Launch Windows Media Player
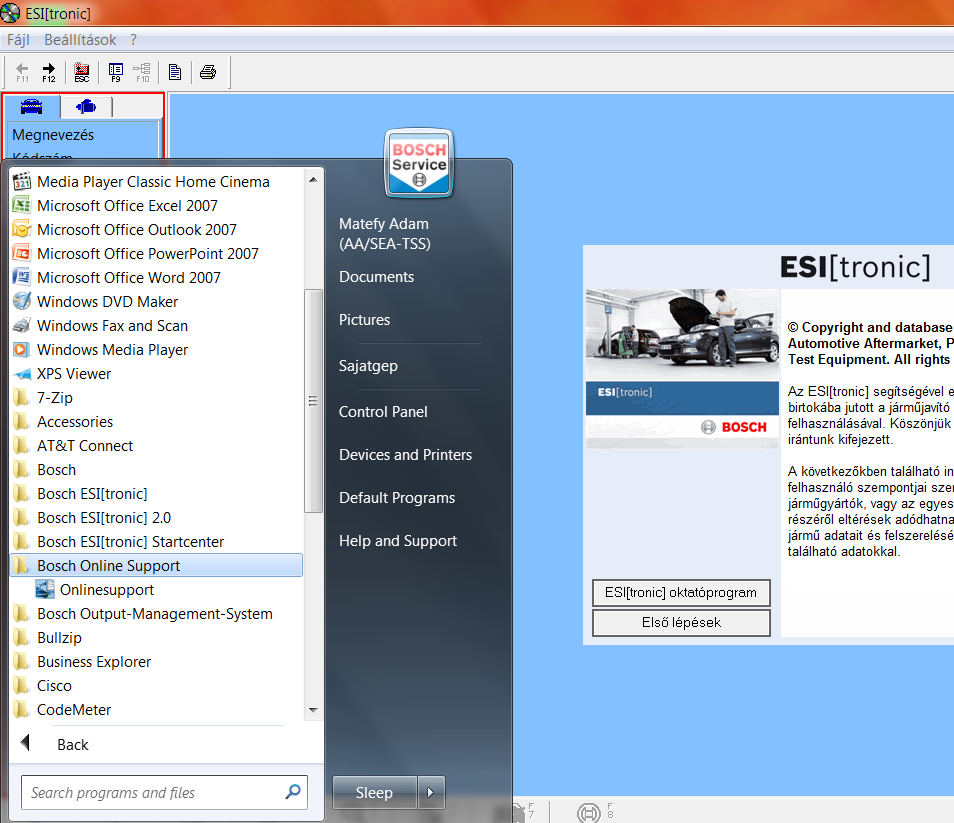This screenshot has height=823, width=954. click(x=156, y=350)
